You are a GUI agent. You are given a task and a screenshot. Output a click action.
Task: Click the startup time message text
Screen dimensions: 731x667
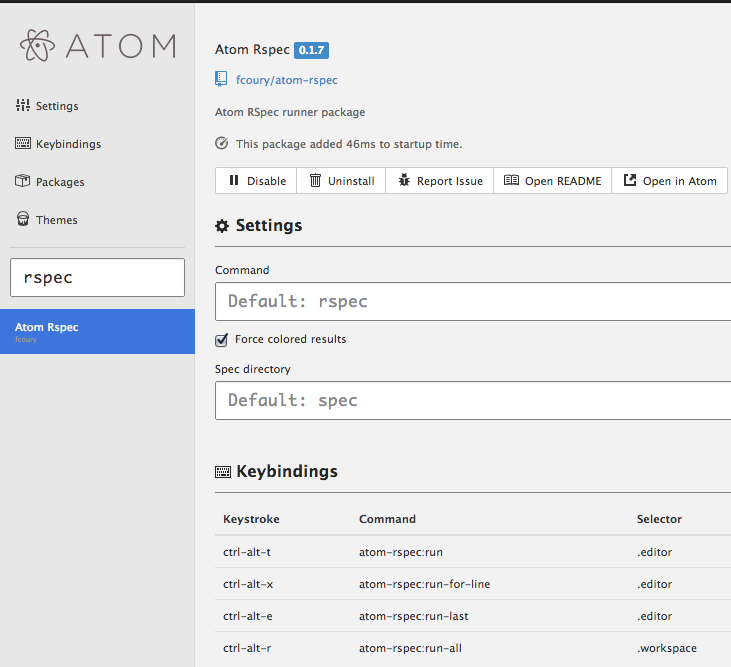coord(349,144)
